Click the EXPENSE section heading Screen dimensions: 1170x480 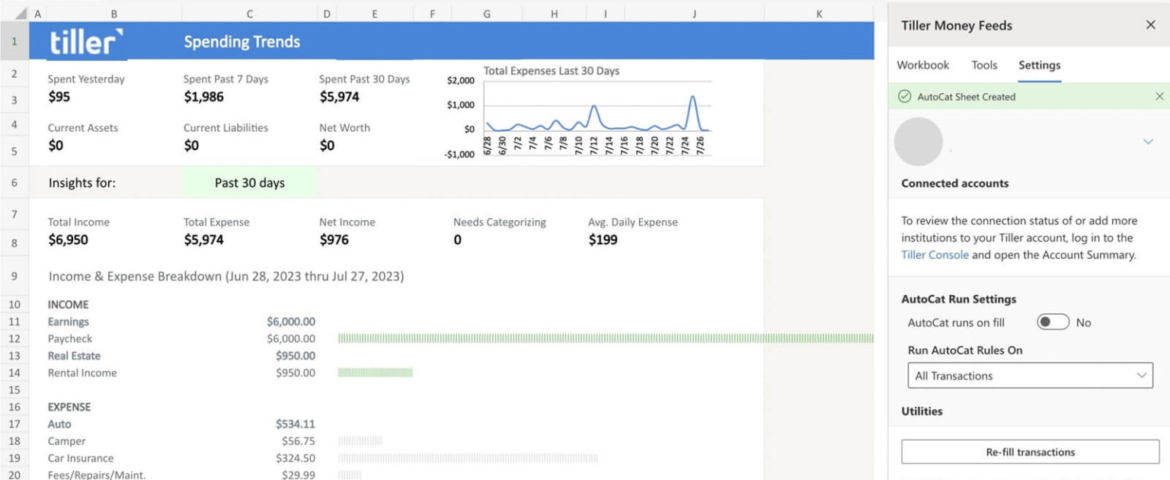point(69,407)
